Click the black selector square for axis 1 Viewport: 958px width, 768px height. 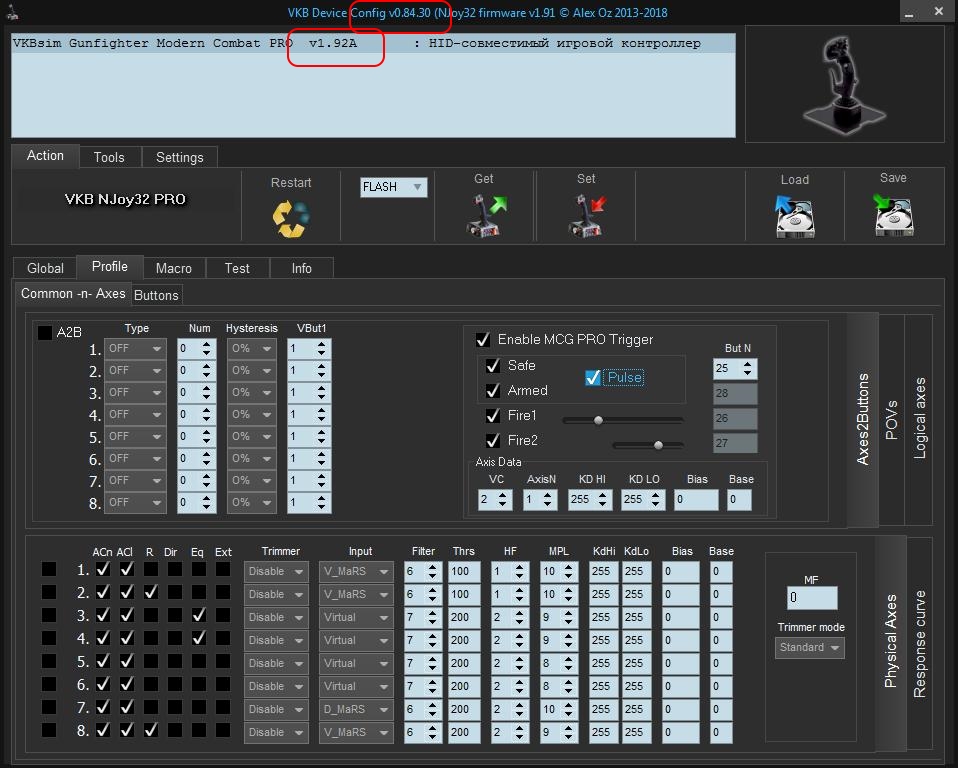pyautogui.click(x=49, y=569)
